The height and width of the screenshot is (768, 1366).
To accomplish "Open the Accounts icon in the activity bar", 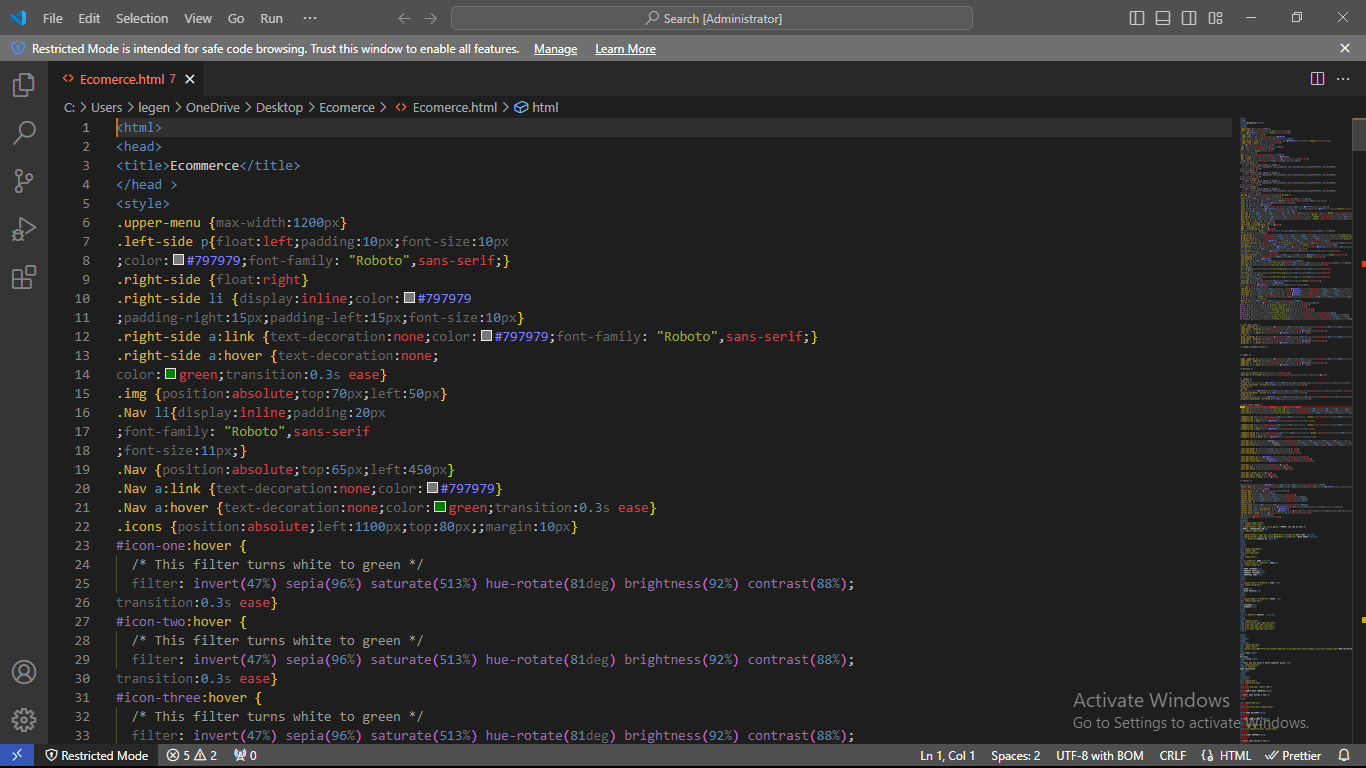I will click(x=23, y=672).
